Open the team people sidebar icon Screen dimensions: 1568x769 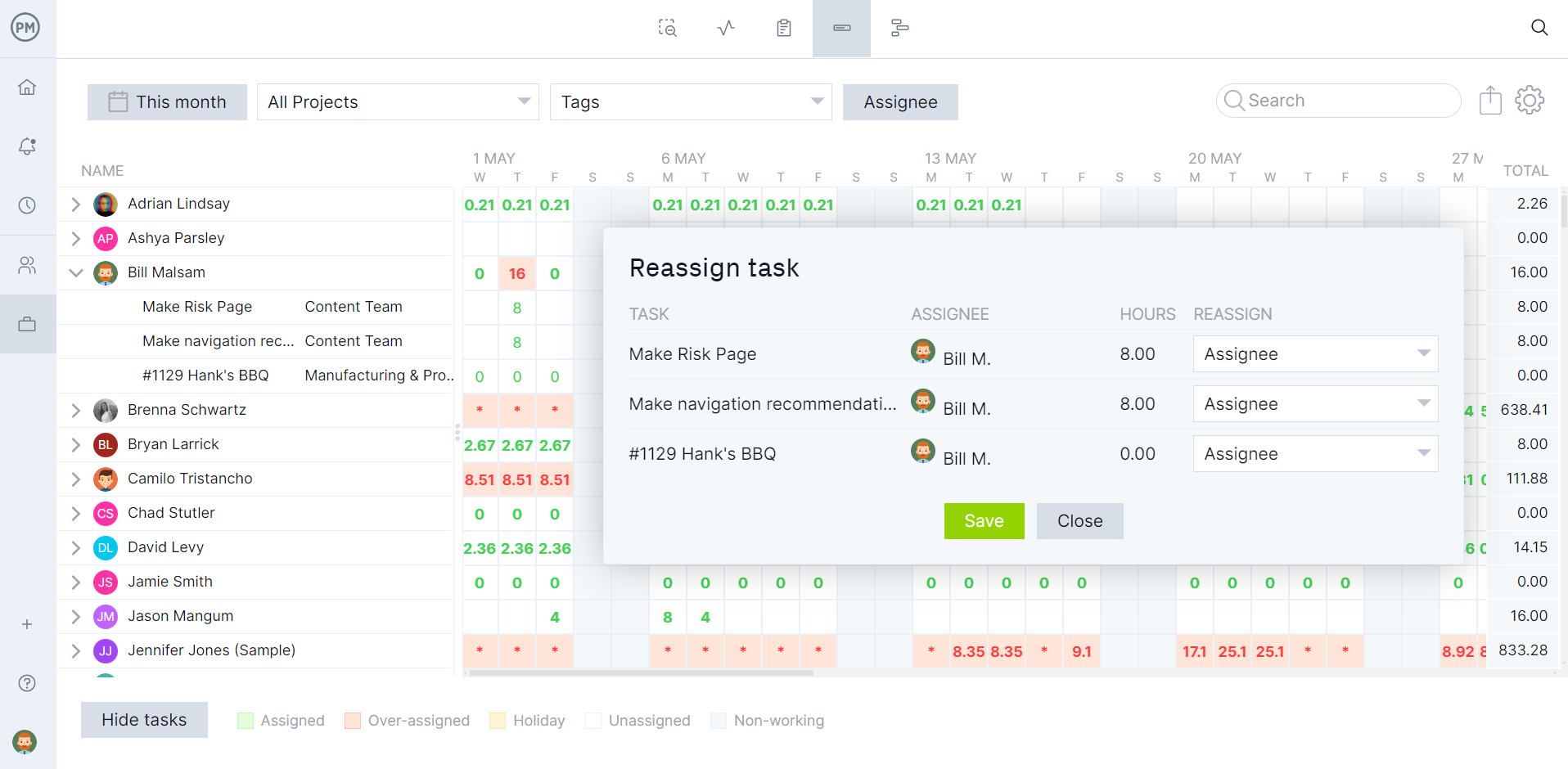(x=27, y=265)
